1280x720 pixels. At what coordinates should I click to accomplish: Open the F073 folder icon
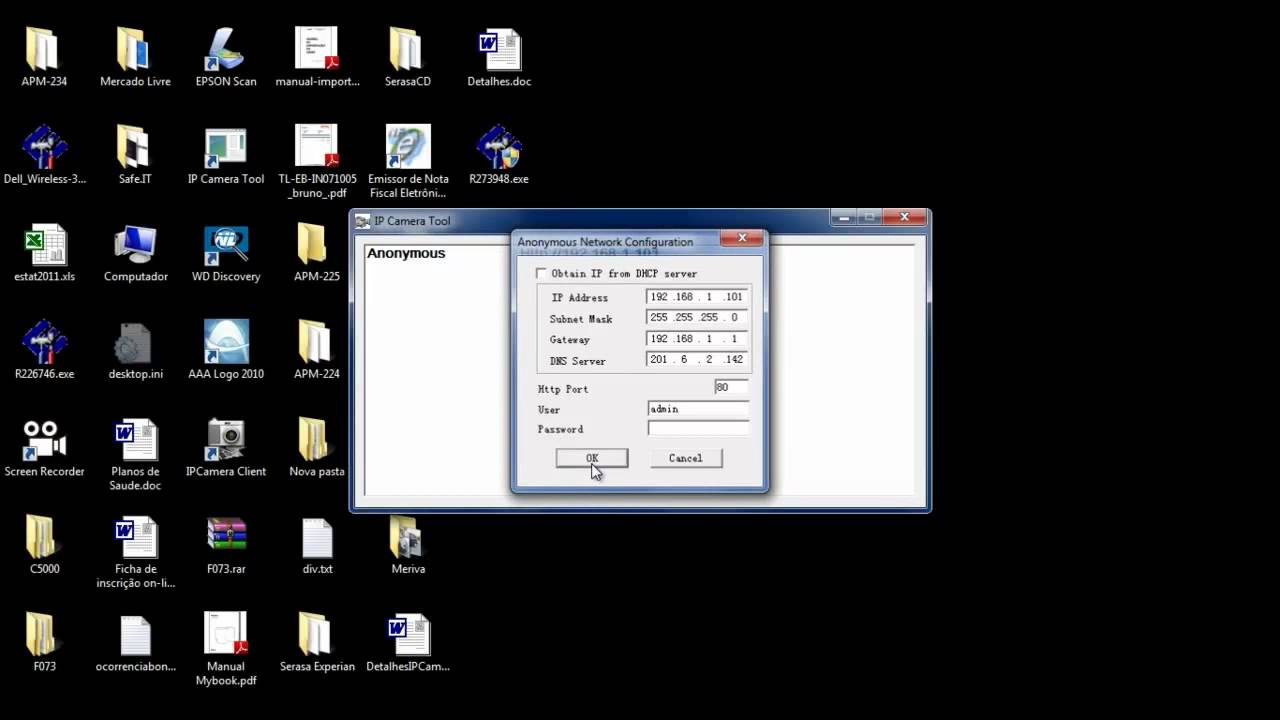pyautogui.click(x=44, y=635)
